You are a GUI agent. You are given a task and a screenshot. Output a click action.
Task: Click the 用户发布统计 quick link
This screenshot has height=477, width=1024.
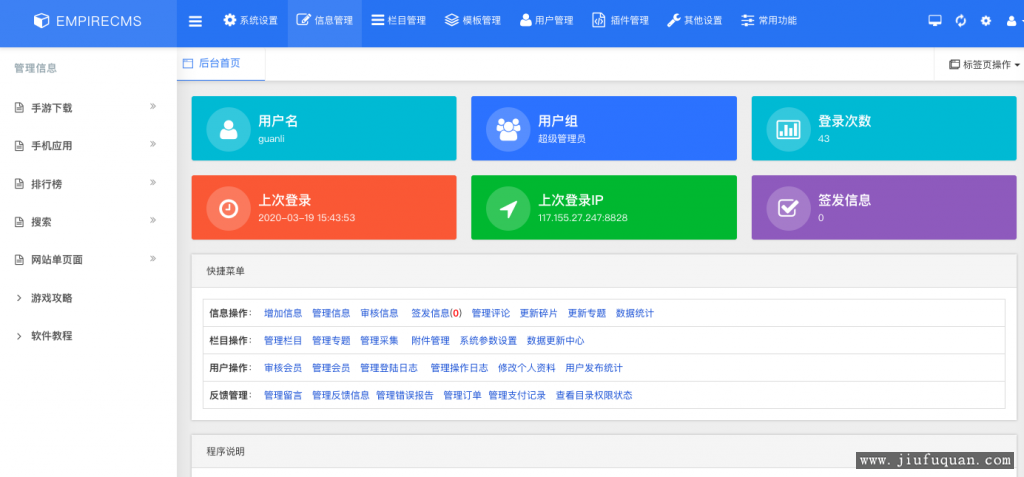pos(594,368)
